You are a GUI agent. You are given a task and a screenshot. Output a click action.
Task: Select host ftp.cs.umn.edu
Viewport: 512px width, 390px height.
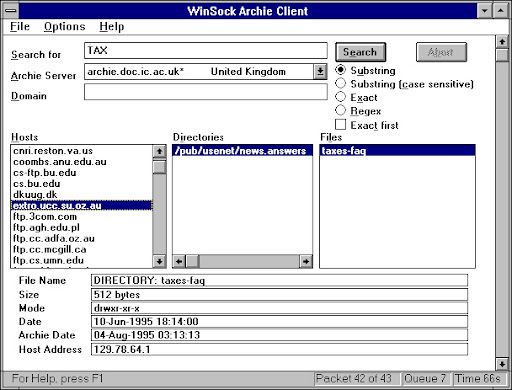coord(81,260)
